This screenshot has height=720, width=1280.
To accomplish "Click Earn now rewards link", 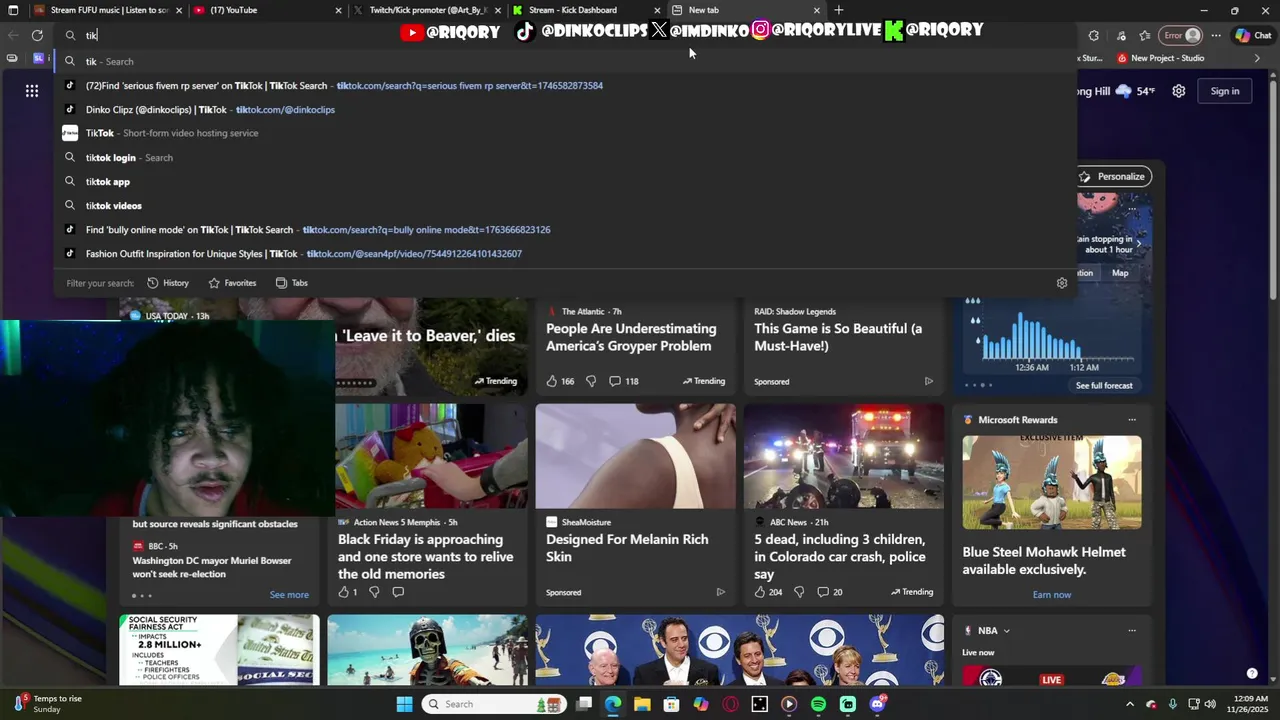I will [x=1052, y=595].
